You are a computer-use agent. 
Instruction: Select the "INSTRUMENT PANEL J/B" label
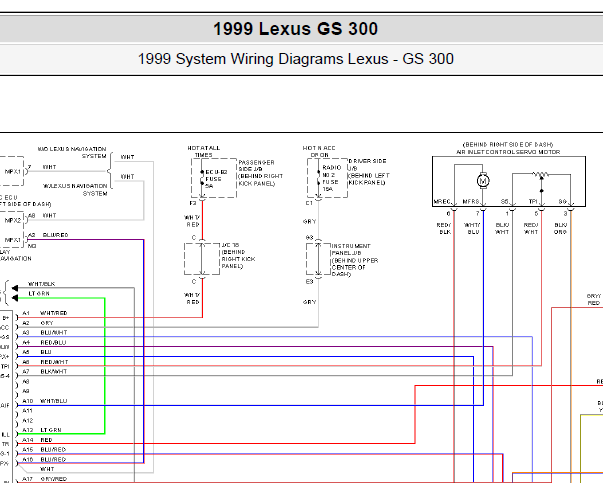[351, 250]
